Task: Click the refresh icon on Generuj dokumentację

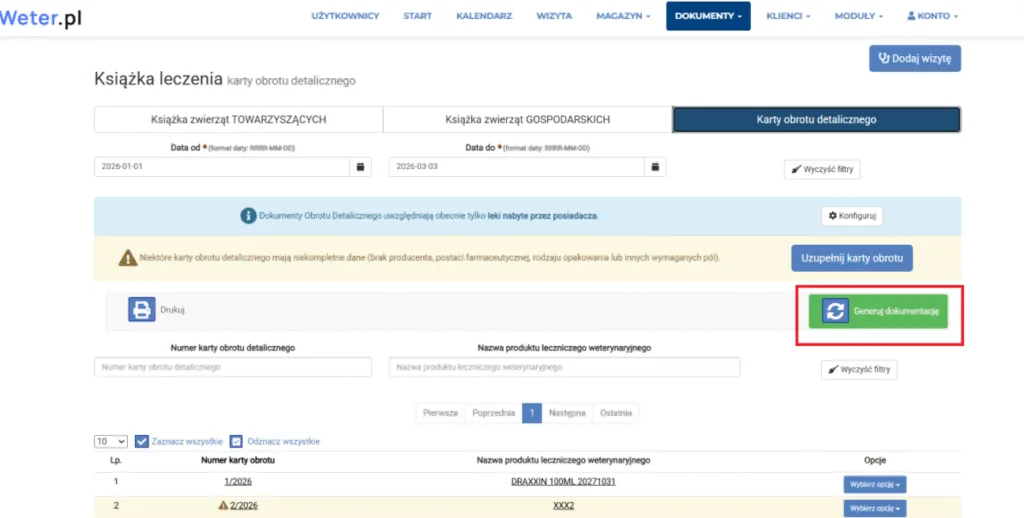Action: coord(835,312)
